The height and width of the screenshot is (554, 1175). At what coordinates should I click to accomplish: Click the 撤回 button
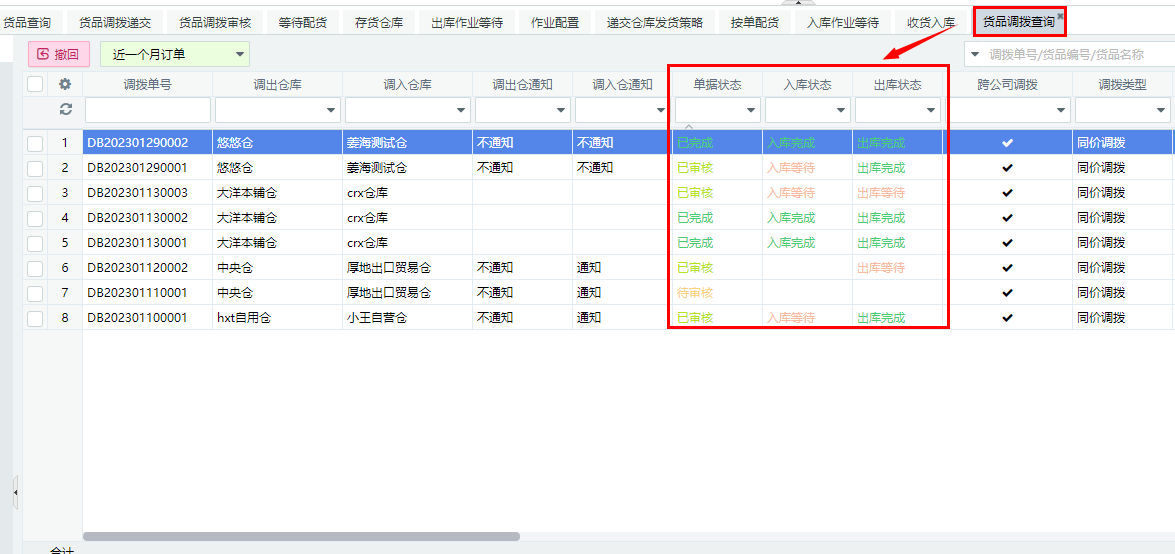59,55
